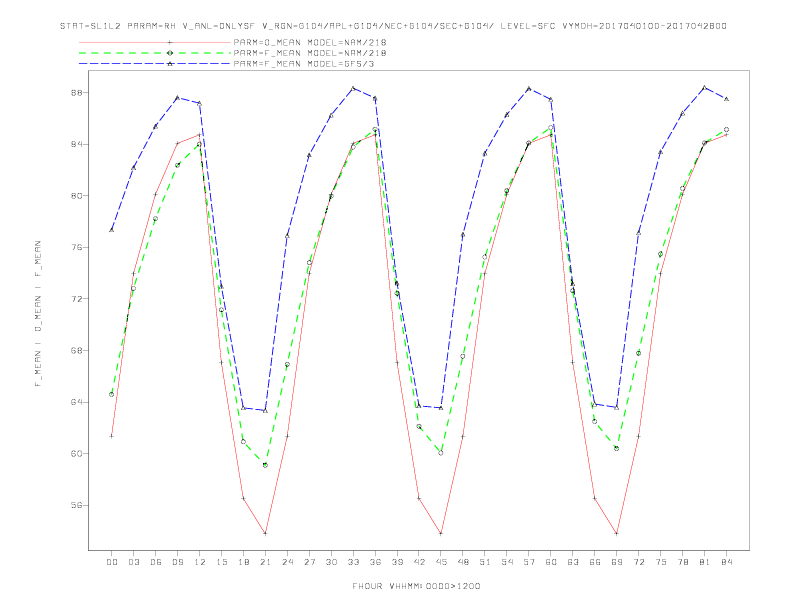Image resolution: width=792 pixels, height=612 pixels.
Task: Click the x-axis tick label 30
Action: [x=331, y=562]
